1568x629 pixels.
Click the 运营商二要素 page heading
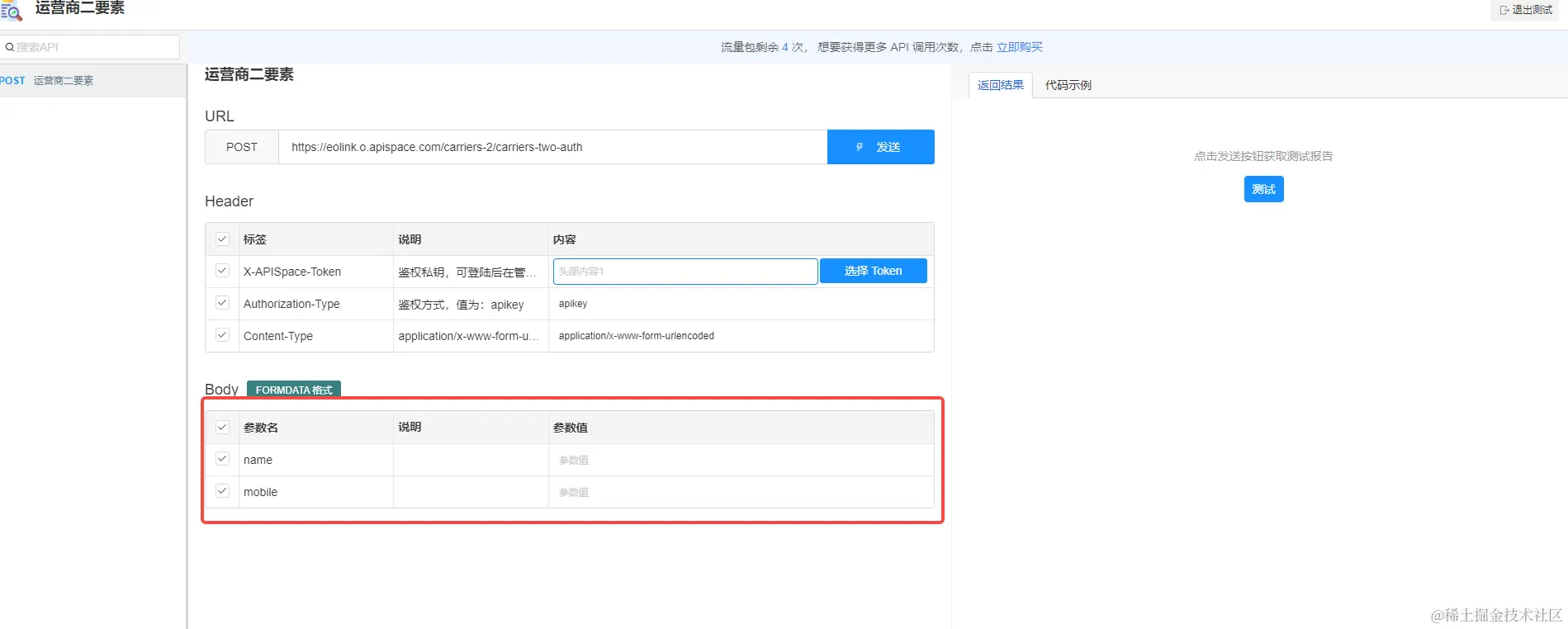pyautogui.click(x=249, y=74)
